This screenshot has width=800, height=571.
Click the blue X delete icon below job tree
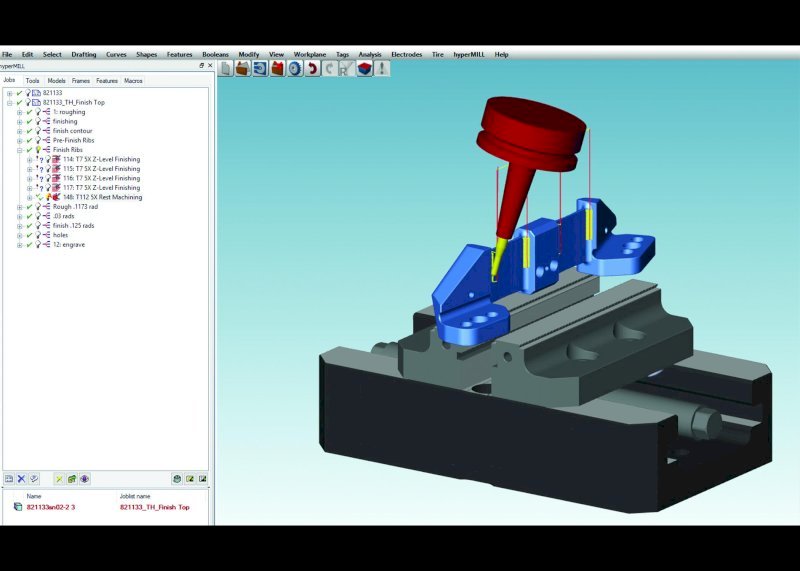click(x=21, y=479)
